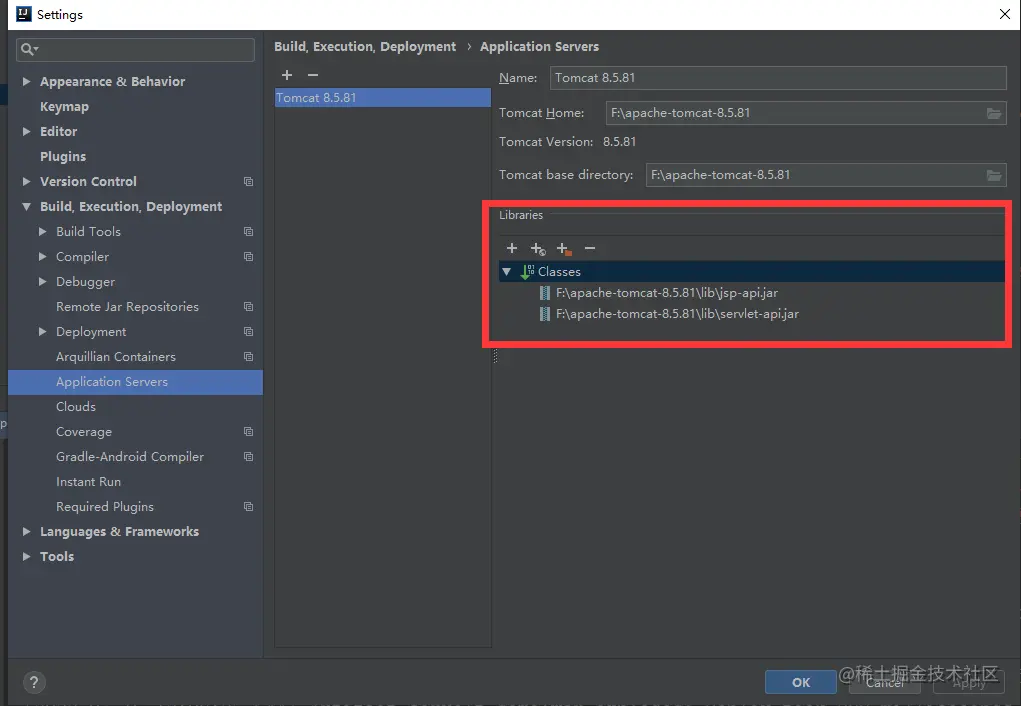Expand the Build Tools node

(42, 232)
